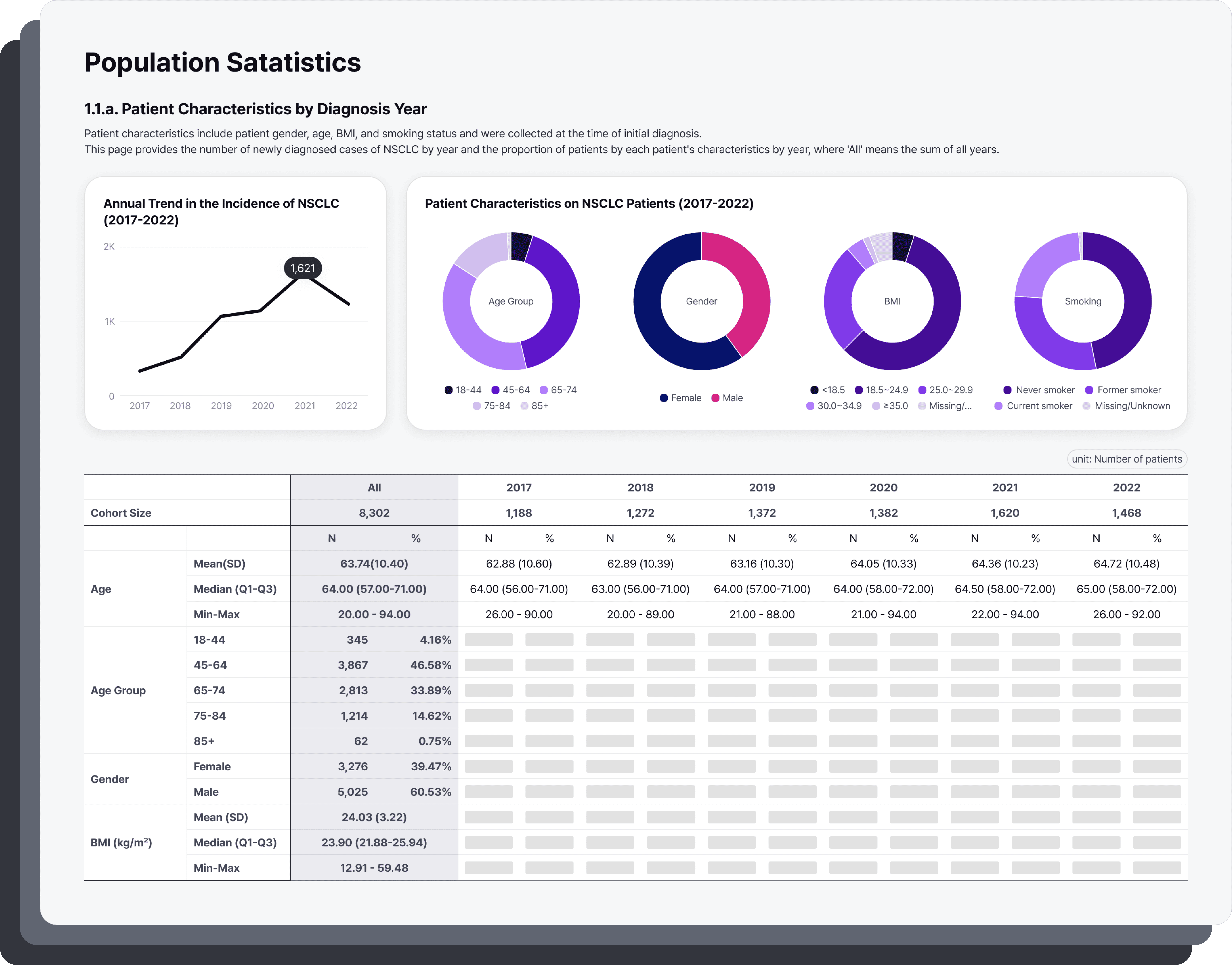Viewport: 1232px width, 965px height.
Task: Click the Age Group donut chart center
Action: (511, 301)
